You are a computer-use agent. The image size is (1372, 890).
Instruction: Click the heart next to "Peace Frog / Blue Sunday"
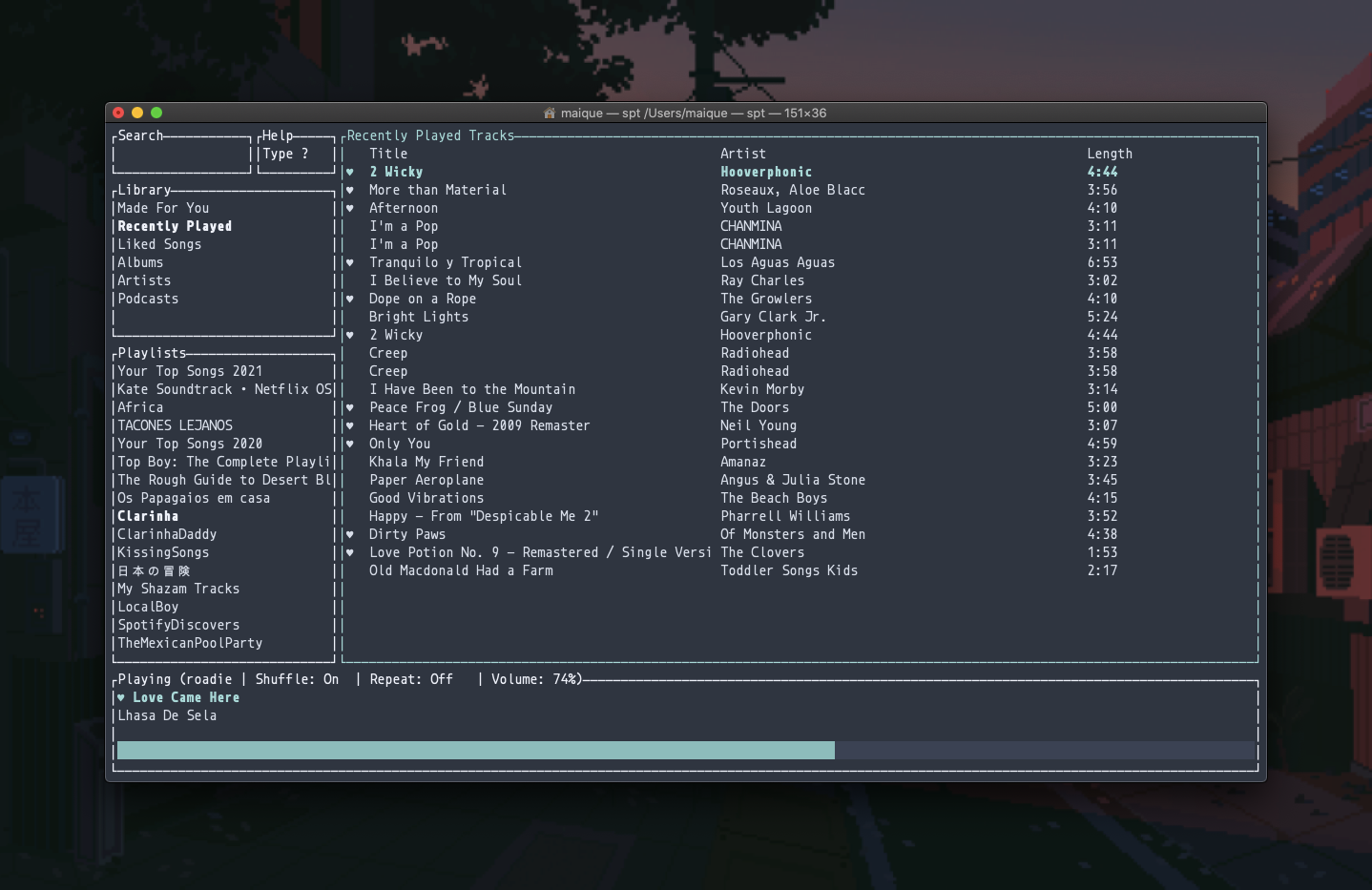point(349,407)
